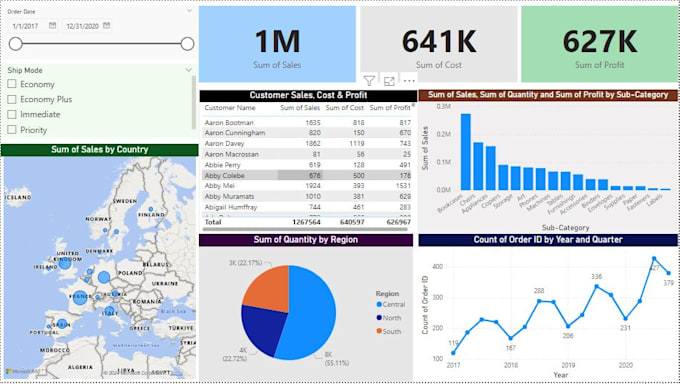The width and height of the screenshot is (680, 384).
Task: Expand the Ship Mode slicer chevron
Action: [x=189, y=70]
